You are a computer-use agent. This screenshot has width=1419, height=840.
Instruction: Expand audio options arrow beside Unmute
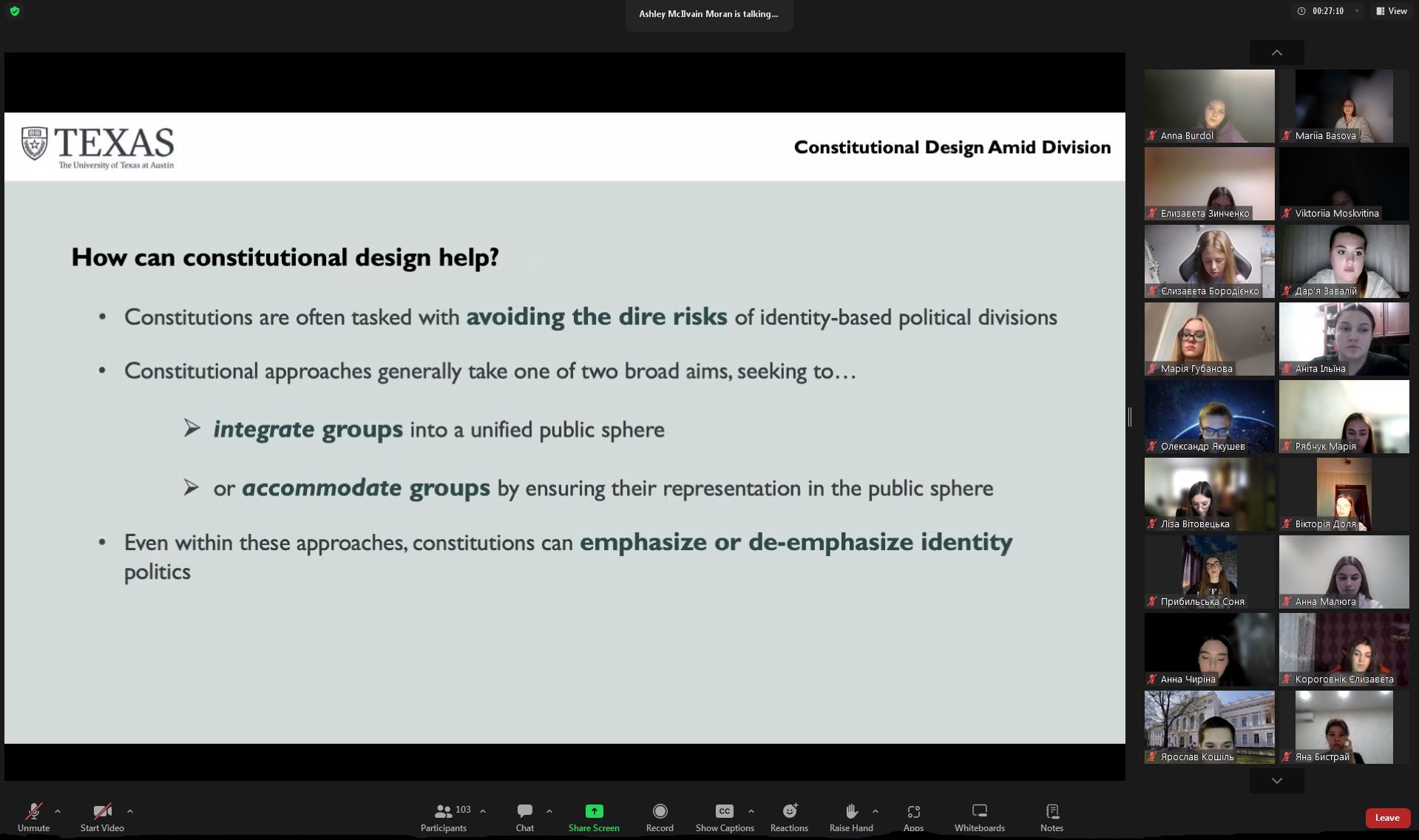58,811
